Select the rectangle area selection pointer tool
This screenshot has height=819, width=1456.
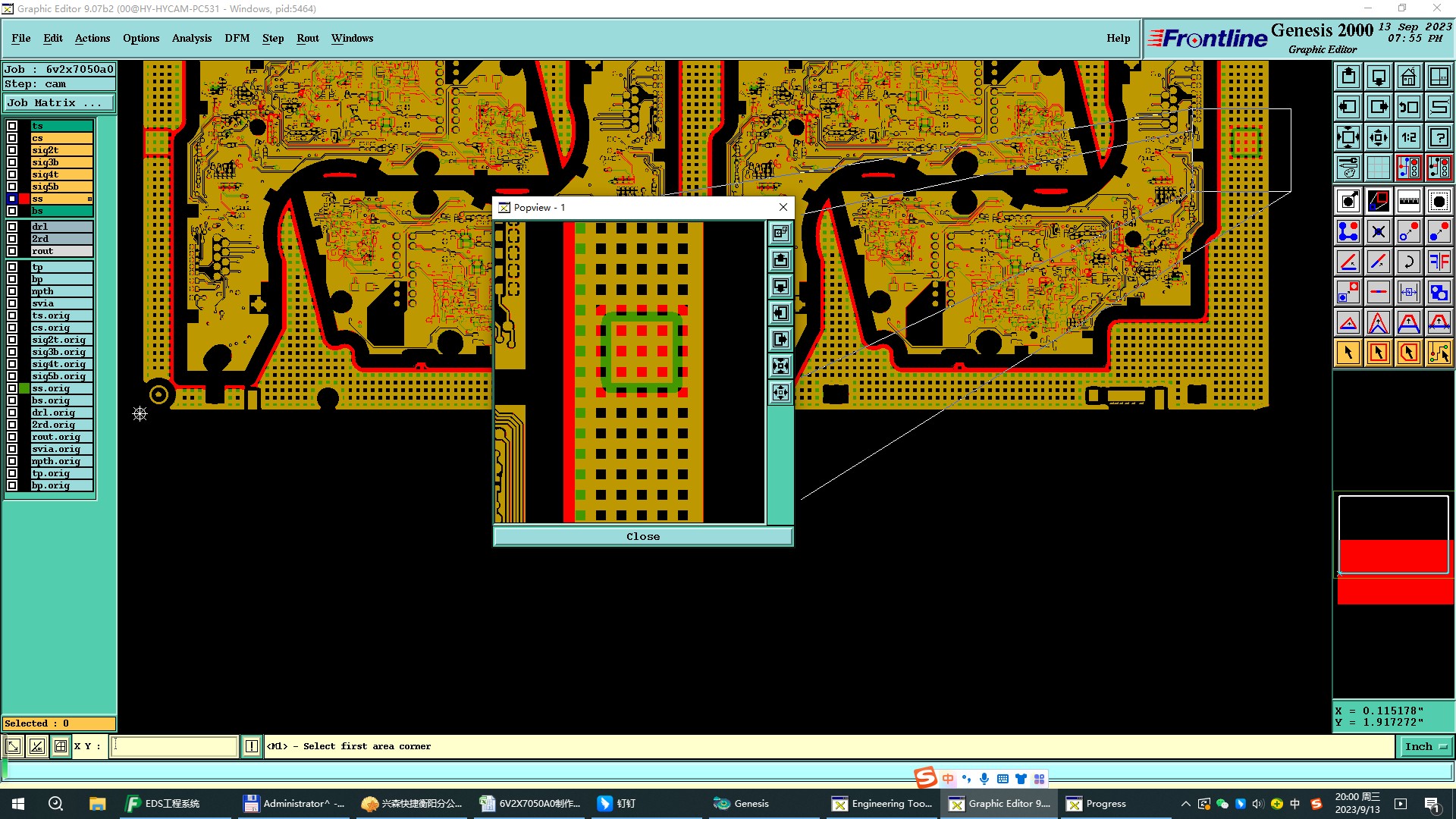[1379, 353]
